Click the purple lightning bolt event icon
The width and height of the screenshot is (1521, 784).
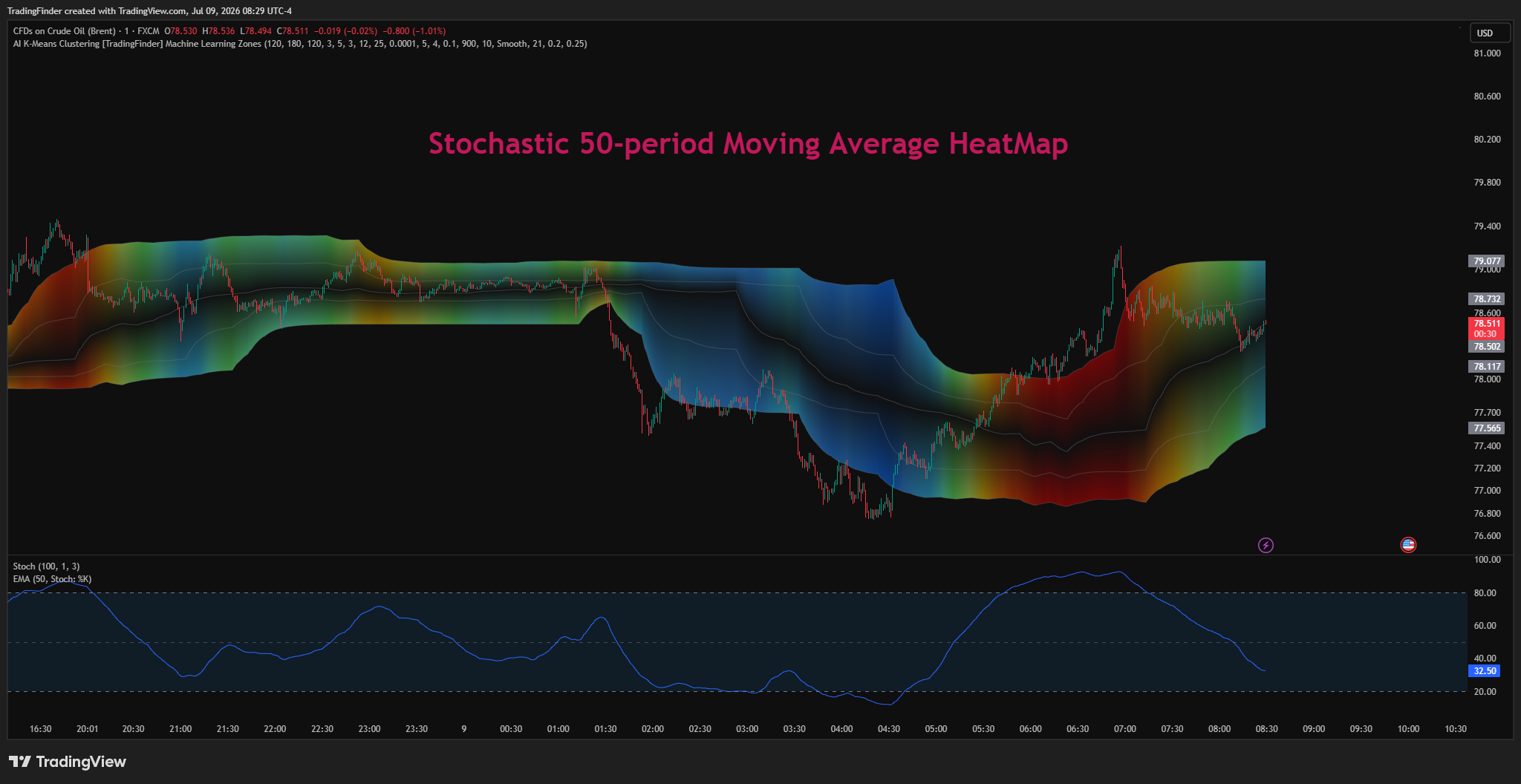tap(1266, 546)
